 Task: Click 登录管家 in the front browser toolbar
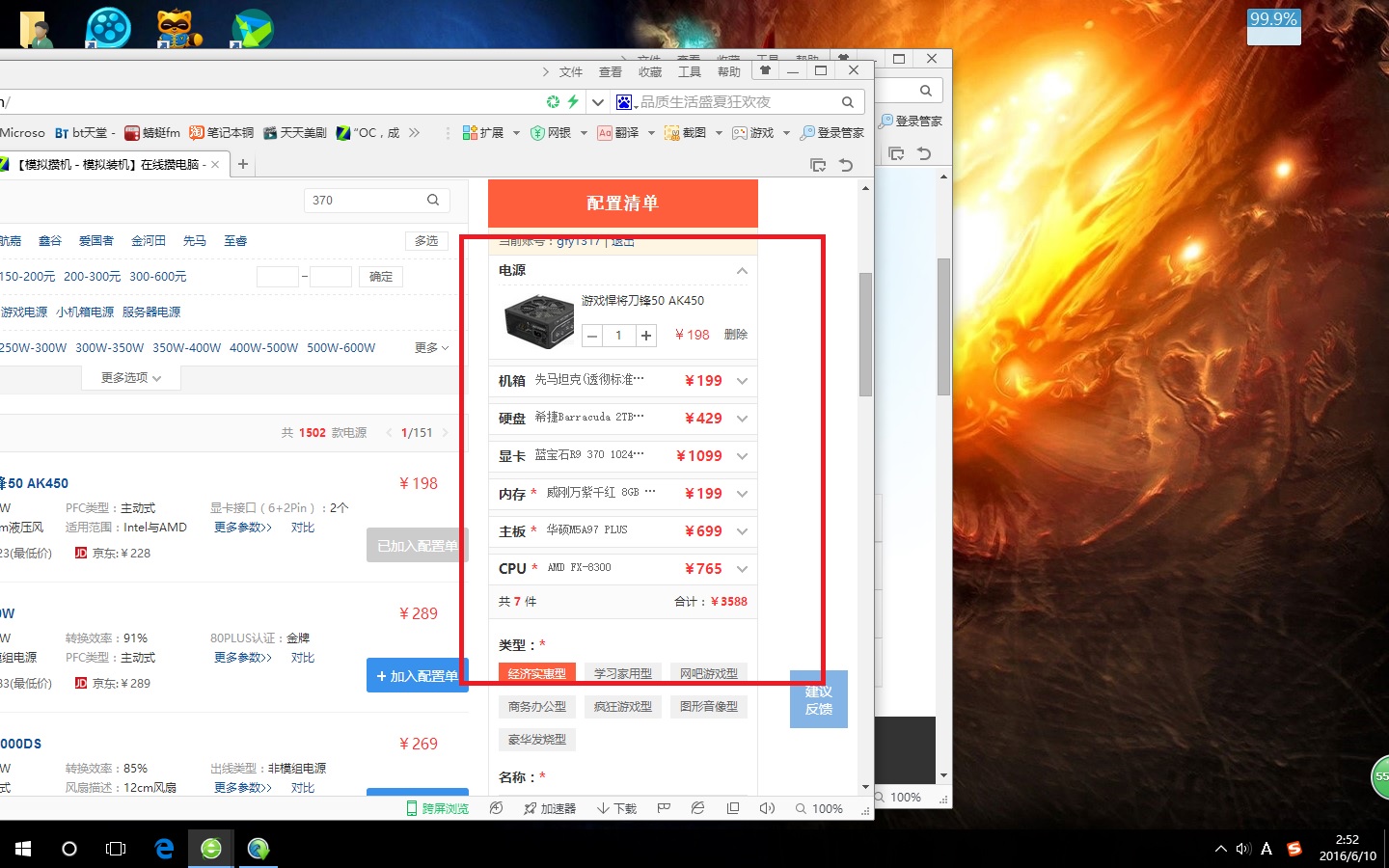tap(832, 133)
